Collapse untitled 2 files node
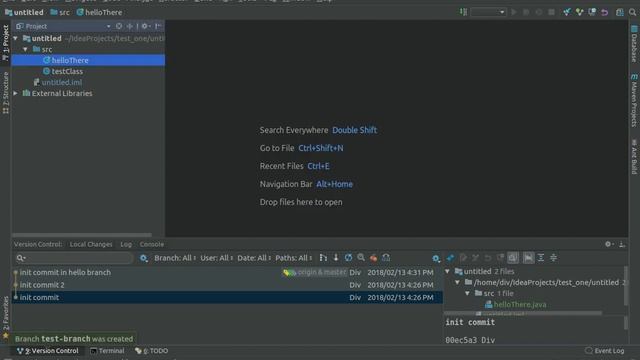 point(447,271)
